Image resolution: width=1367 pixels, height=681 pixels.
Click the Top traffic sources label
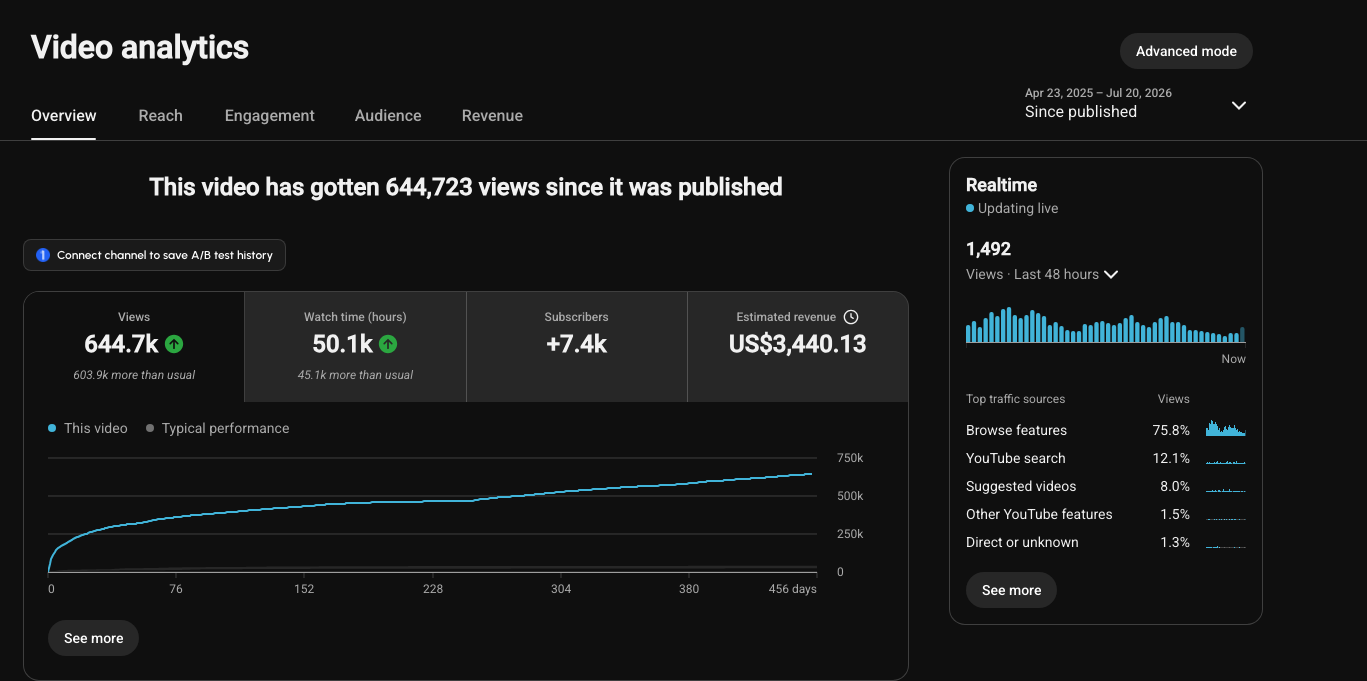[1015, 399]
